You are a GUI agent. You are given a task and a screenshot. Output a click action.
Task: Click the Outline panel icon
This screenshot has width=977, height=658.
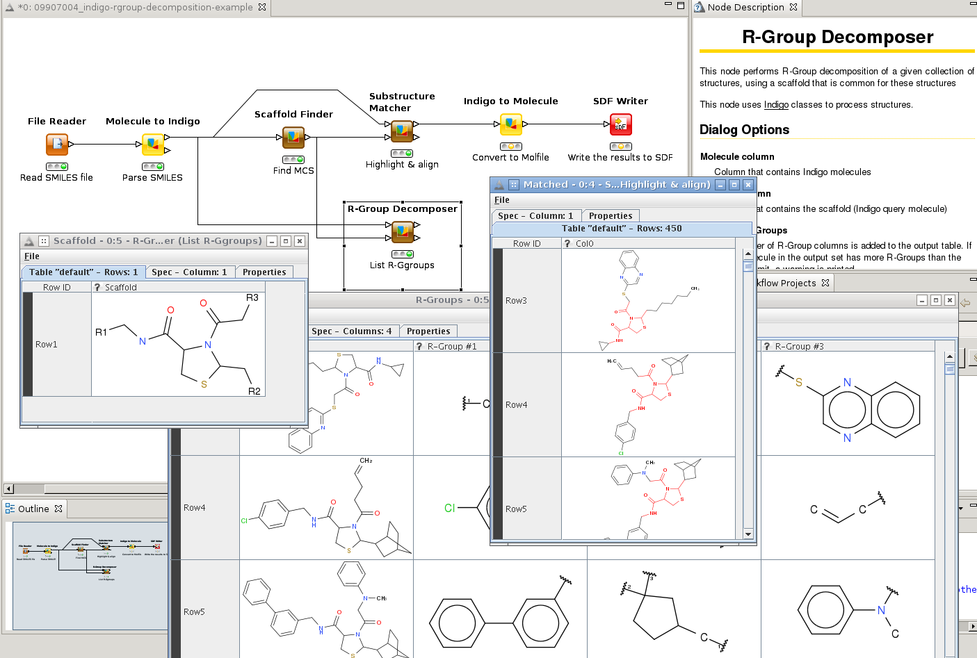coord(11,509)
